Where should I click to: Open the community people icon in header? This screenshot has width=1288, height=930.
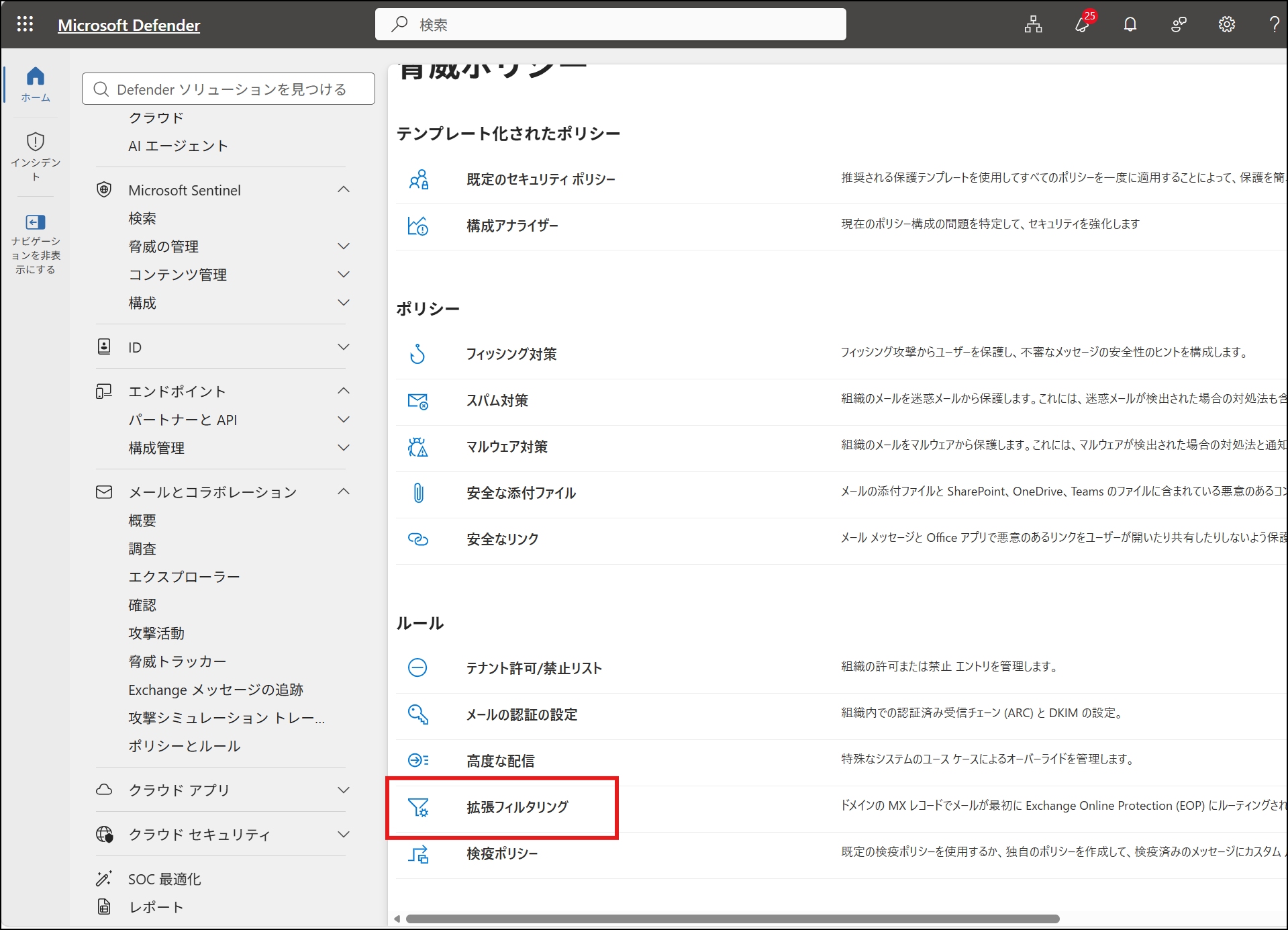1179,25
